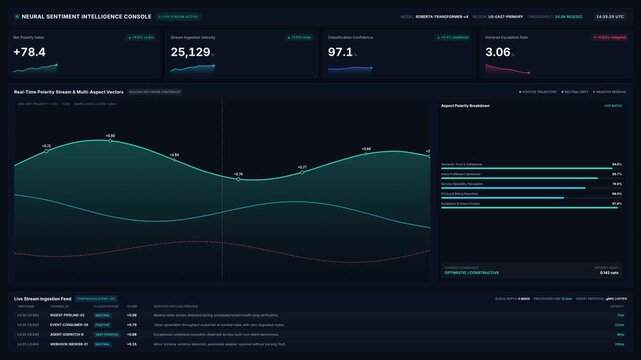
Task: Click the 25,129 Stream Ingestion Velocity value
Action: click(x=191, y=52)
